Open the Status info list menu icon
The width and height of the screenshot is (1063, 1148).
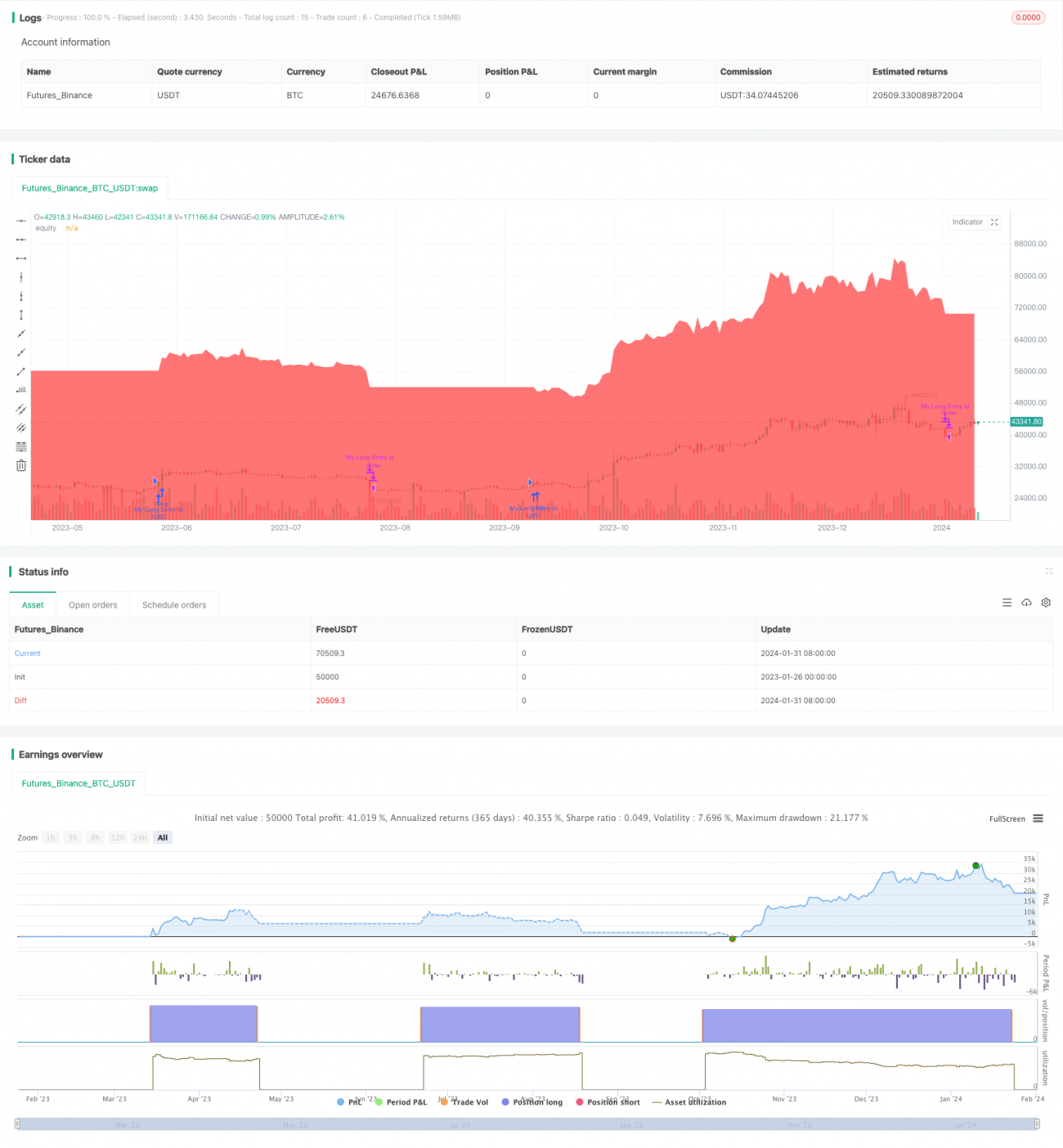(1007, 603)
